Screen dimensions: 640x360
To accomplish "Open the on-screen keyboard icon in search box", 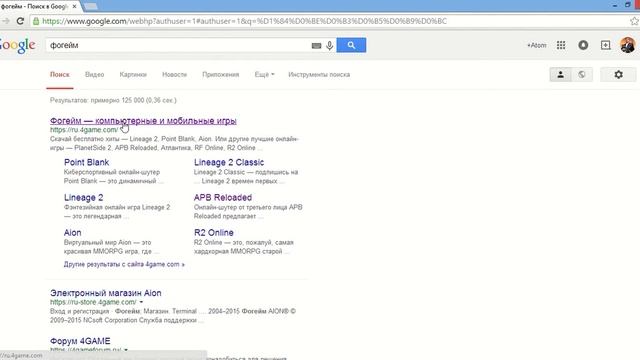I will [316, 46].
